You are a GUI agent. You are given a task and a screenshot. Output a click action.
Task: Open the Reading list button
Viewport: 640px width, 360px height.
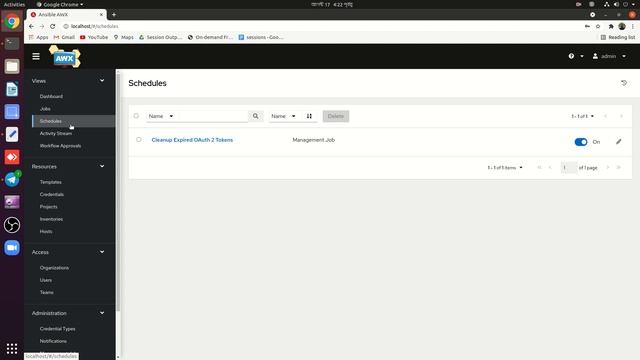tap(618, 37)
